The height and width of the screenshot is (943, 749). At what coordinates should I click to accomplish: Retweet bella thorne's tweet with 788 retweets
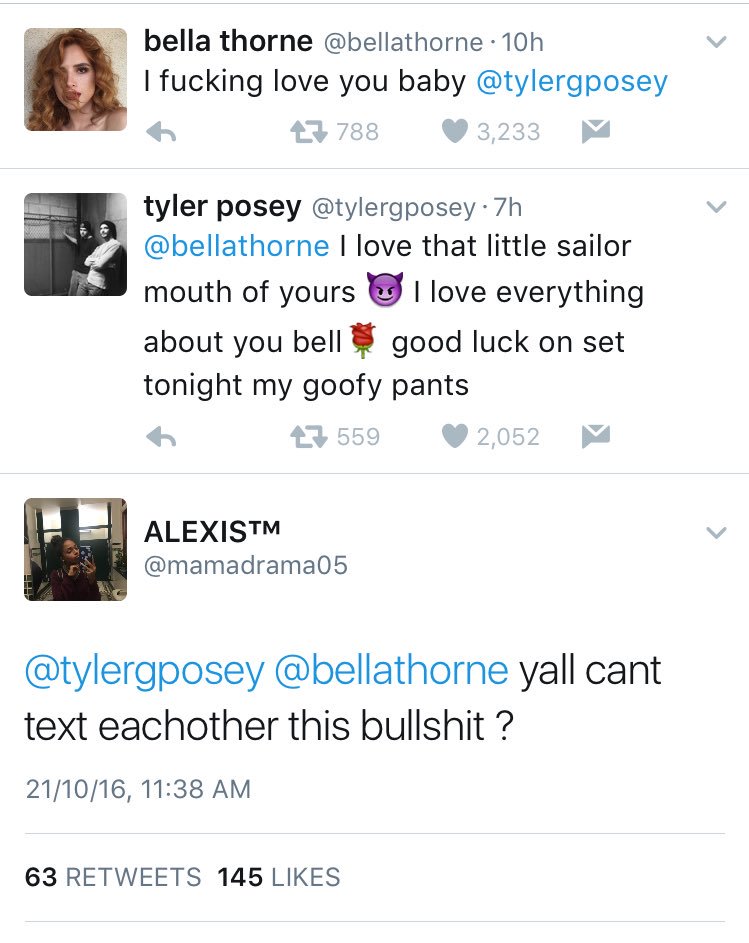(309, 132)
